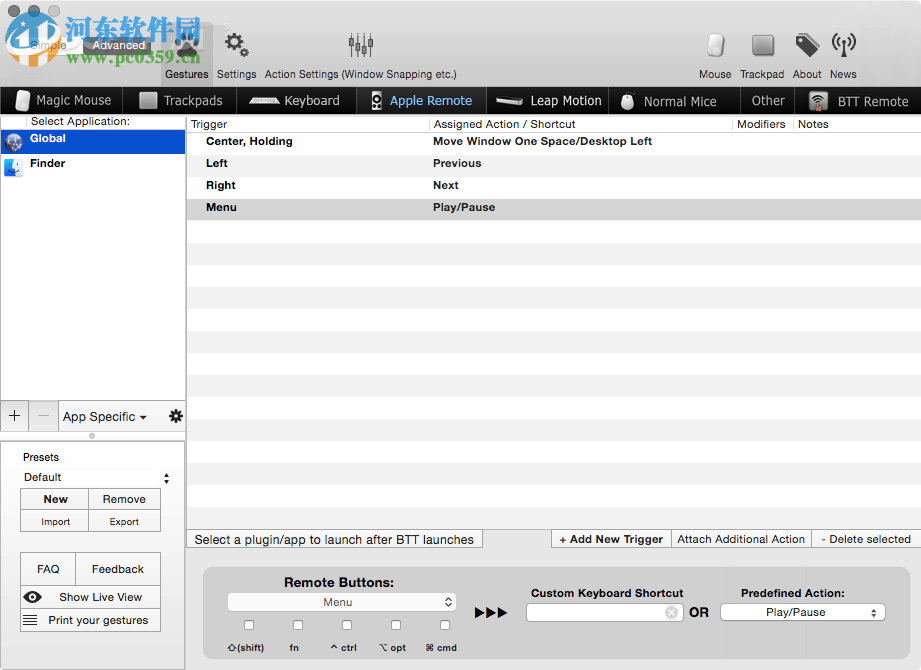Open the About tag icon
Viewport: 921px width, 670px height.
point(807,47)
